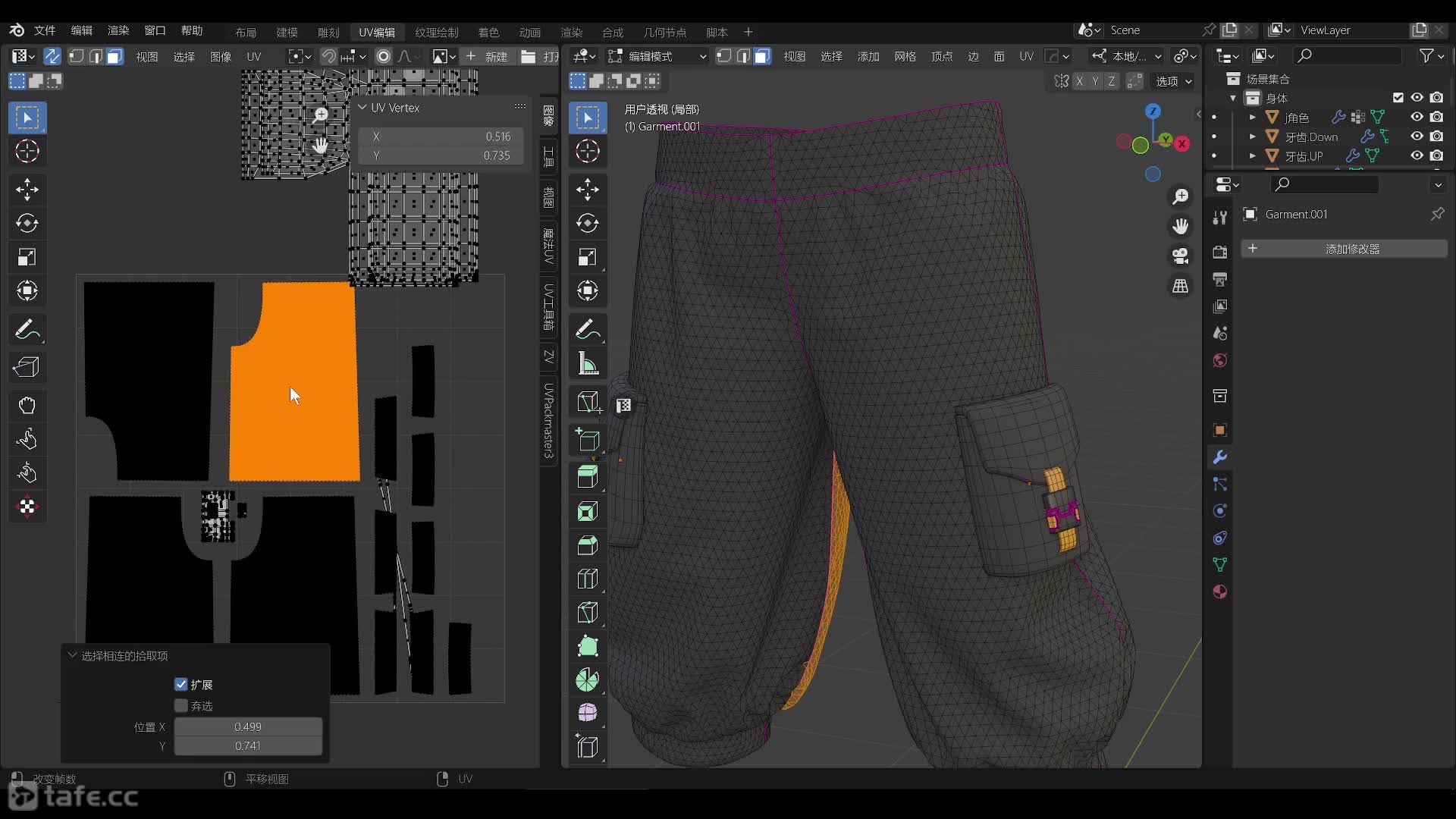Hide the 牙齿.UP object with eye icon
The width and height of the screenshot is (1456, 819).
tap(1417, 155)
